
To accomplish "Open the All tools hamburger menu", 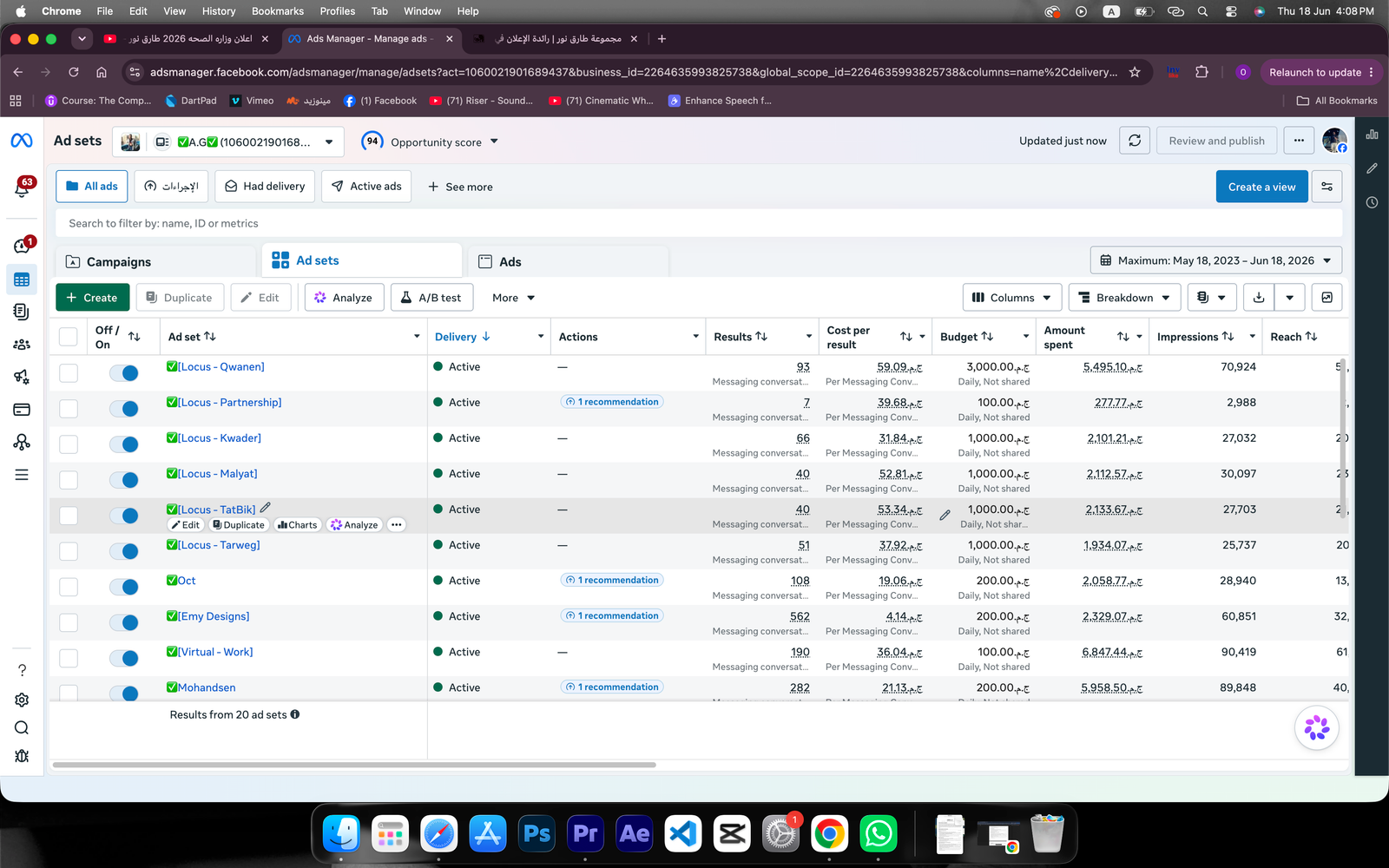I will 22,475.
